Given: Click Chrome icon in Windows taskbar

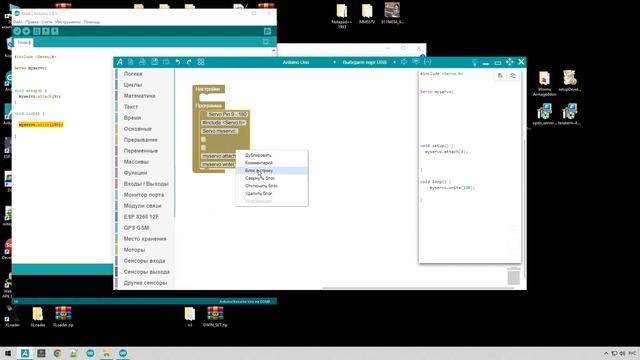Looking at the screenshot, I should pos(58,353).
